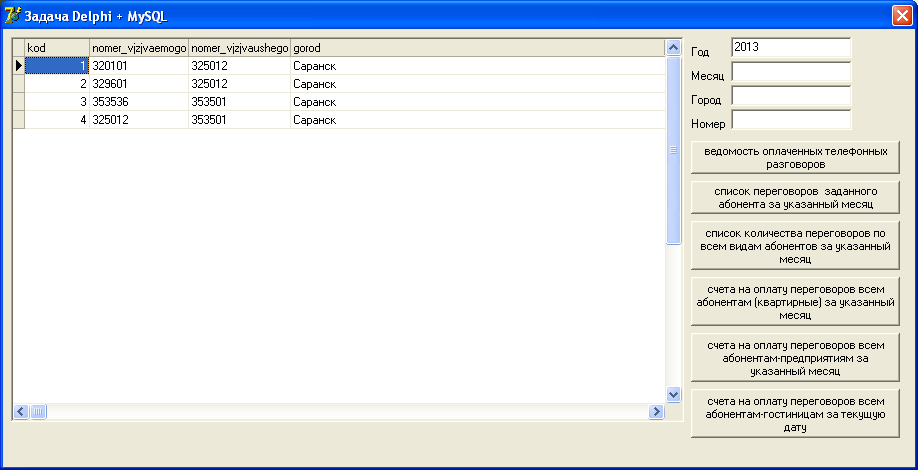Select cell 353501 in row 3
The image size is (918, 470).
coord(239,102)
